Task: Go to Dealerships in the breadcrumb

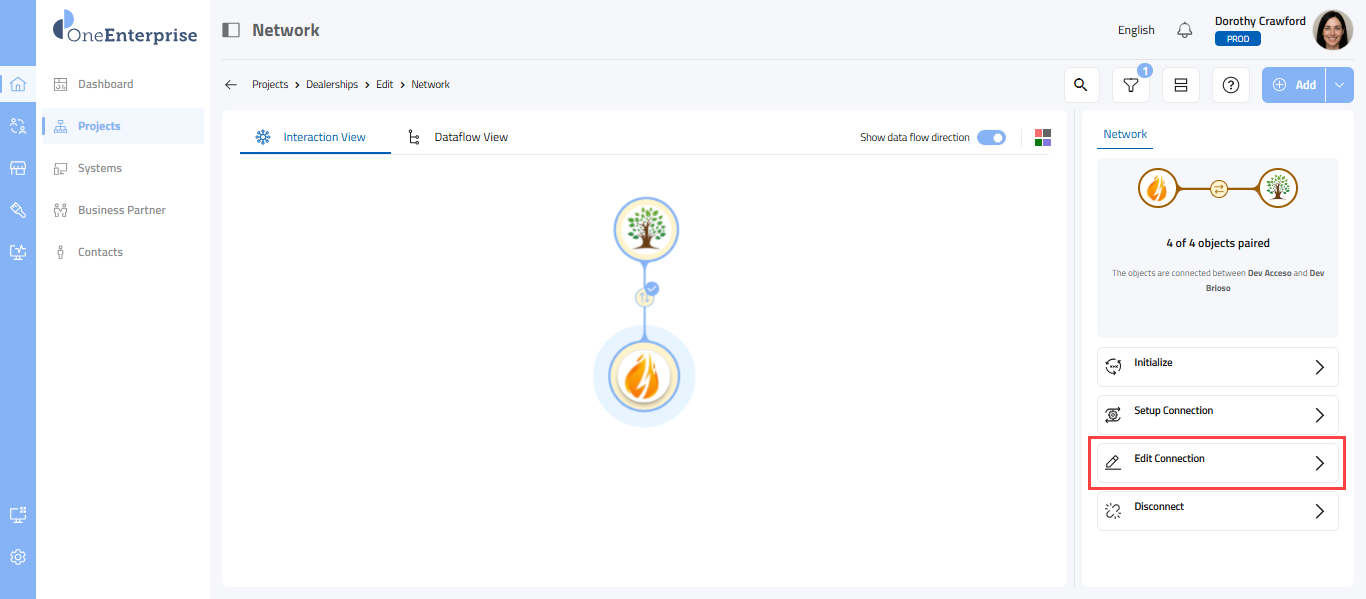Action: 332,85
